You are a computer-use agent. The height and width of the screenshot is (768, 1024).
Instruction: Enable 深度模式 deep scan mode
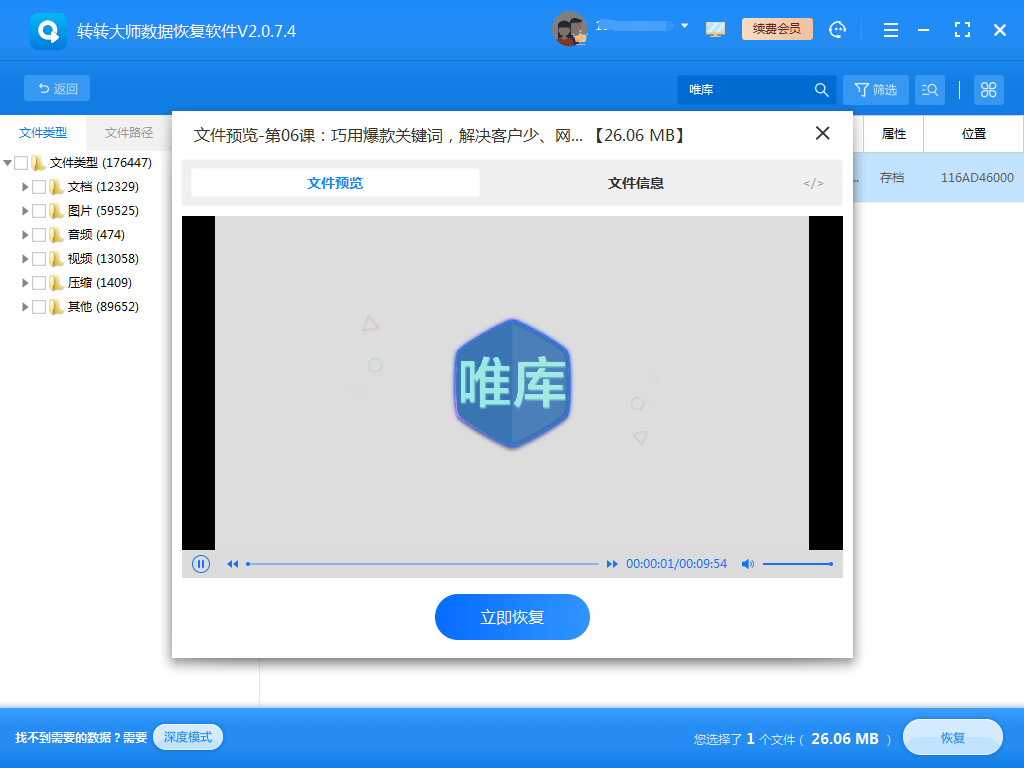[x=188, y=737]
